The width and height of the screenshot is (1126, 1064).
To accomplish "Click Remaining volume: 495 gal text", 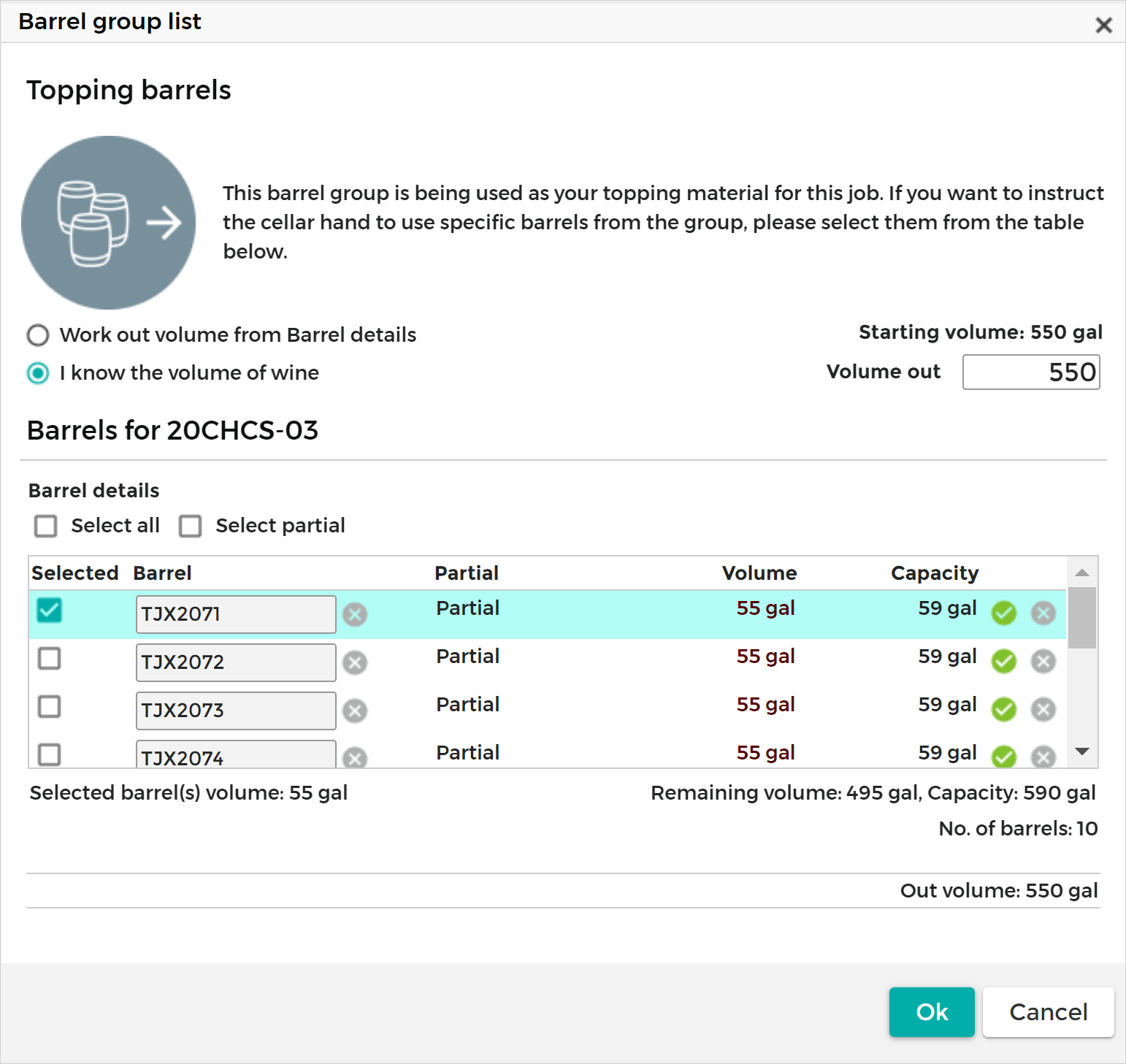I will tap(786, 793).
